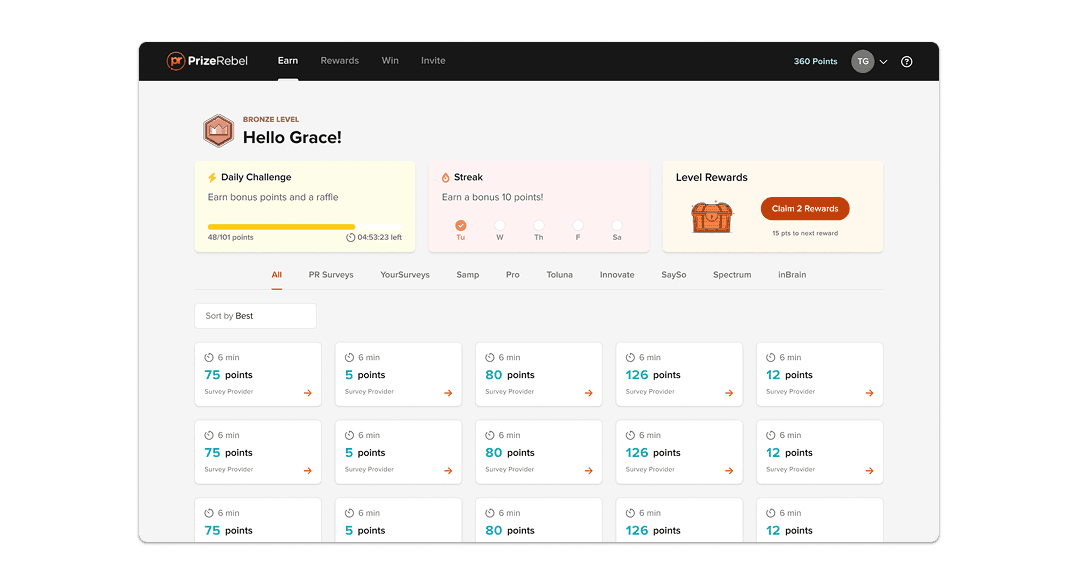This screenshot has width=1078, height=584.
Task: Click the '48/101 points' text
Action: coord(230,237)
